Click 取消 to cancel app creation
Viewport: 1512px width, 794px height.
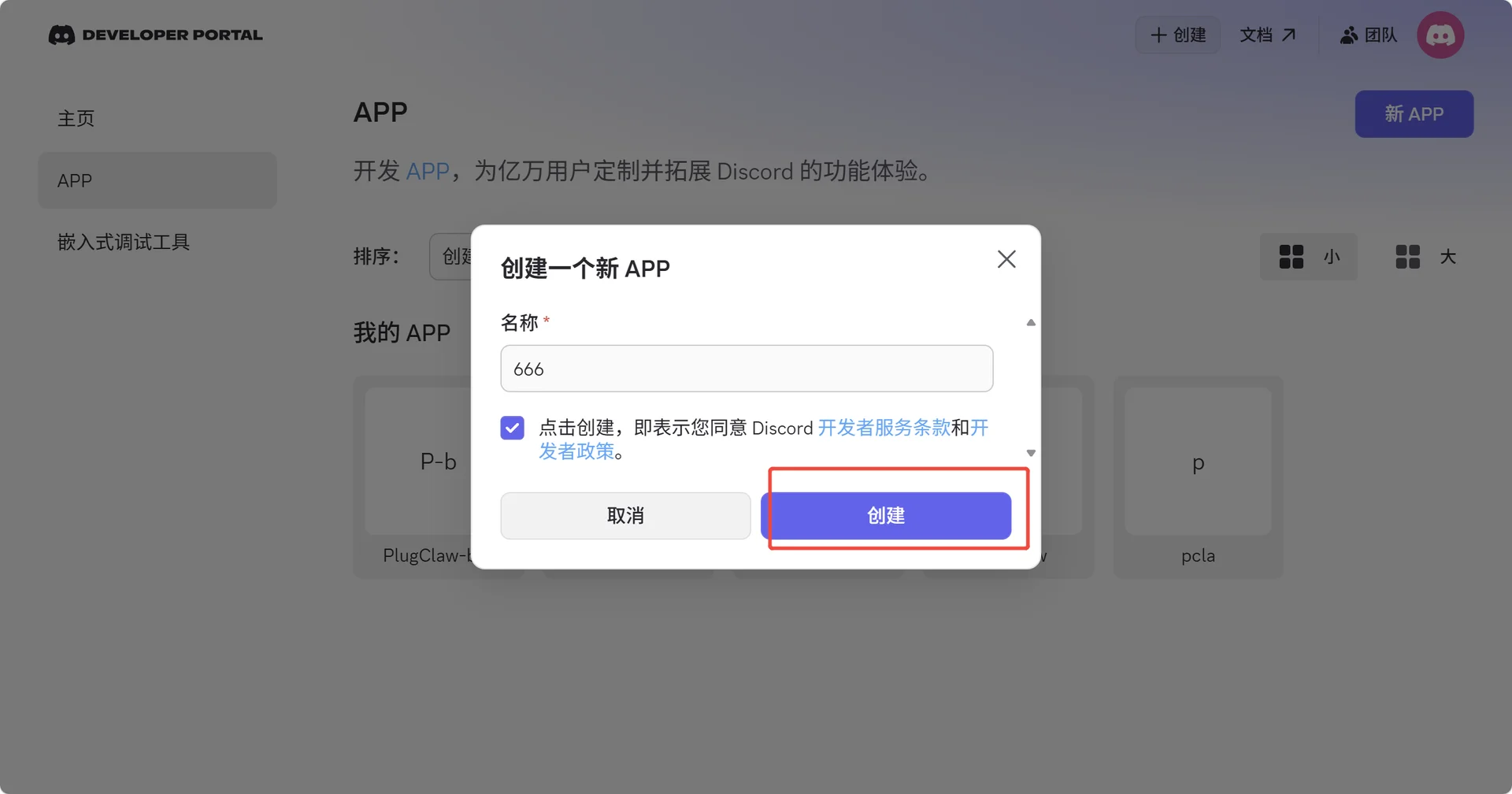[625, 516]
